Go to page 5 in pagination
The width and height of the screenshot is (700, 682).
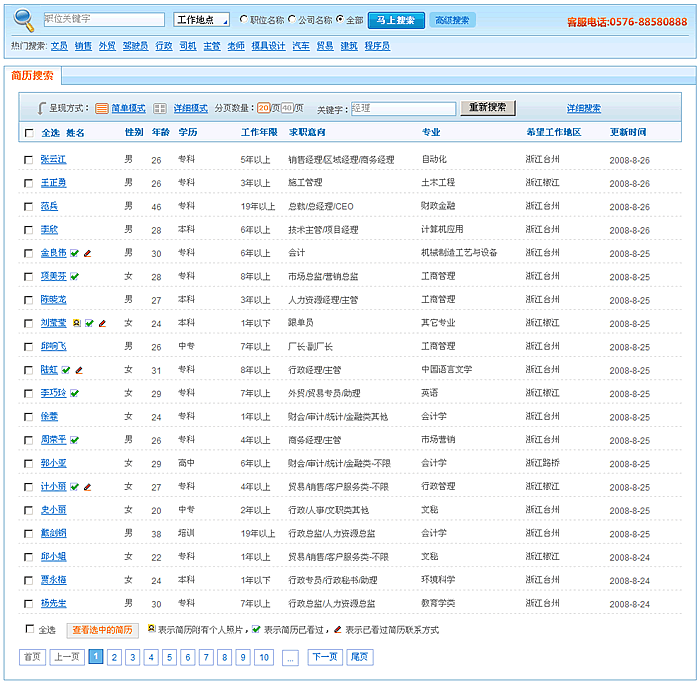[x=168, y=657]
